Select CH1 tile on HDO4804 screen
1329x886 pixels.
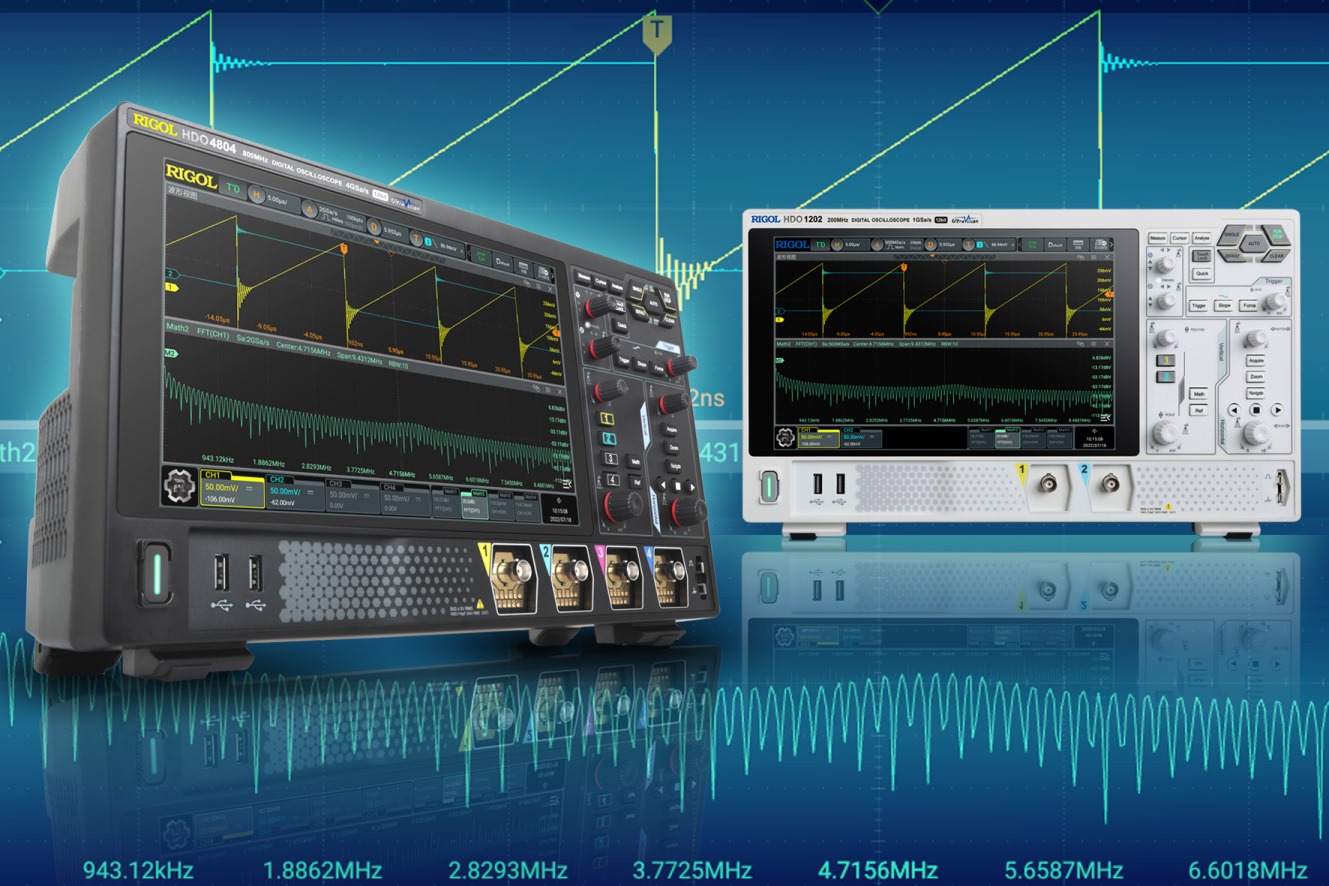click(231, 491)
